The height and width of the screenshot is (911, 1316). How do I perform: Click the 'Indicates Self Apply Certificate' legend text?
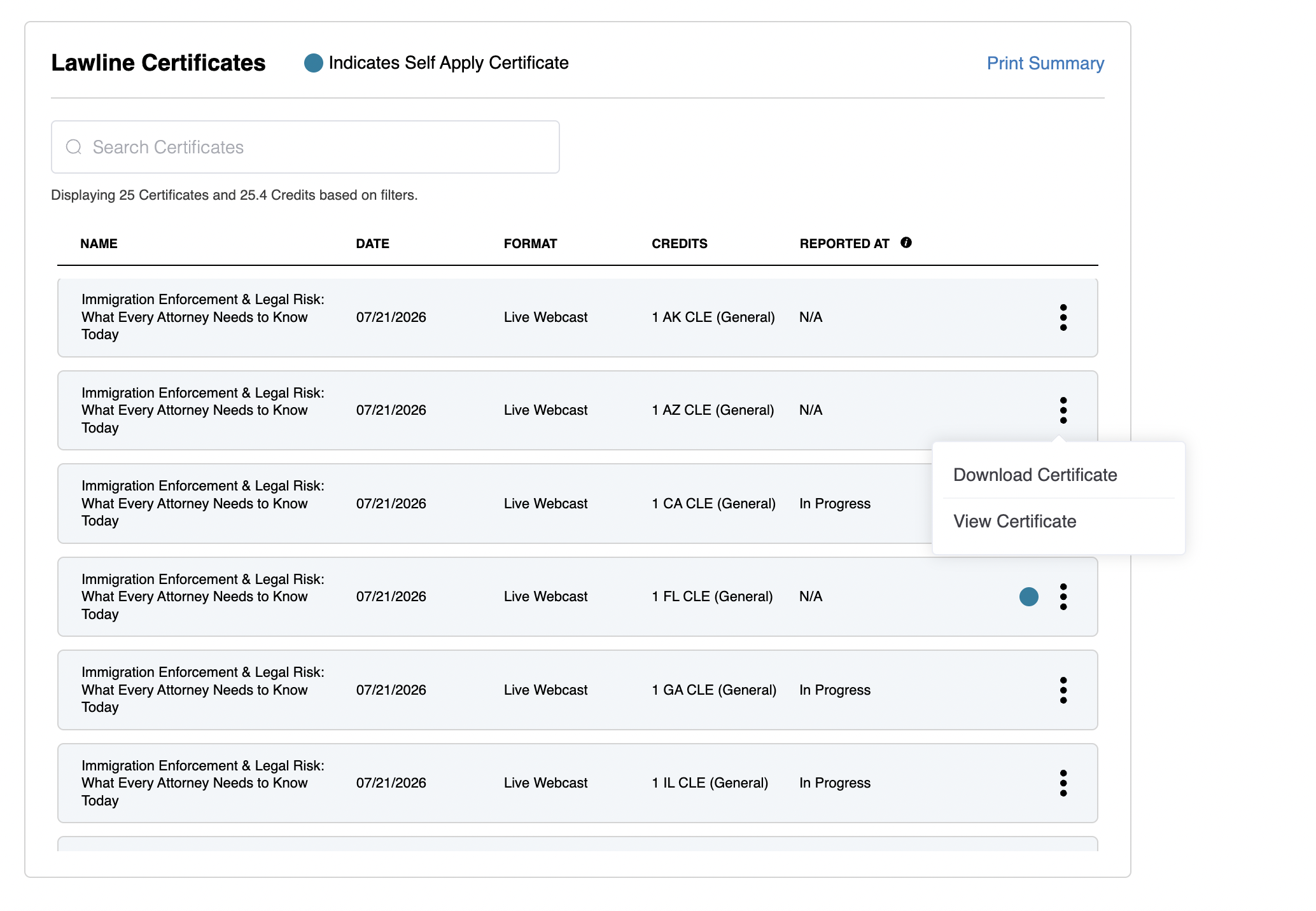pyautogui.click(x=449, y=63)
